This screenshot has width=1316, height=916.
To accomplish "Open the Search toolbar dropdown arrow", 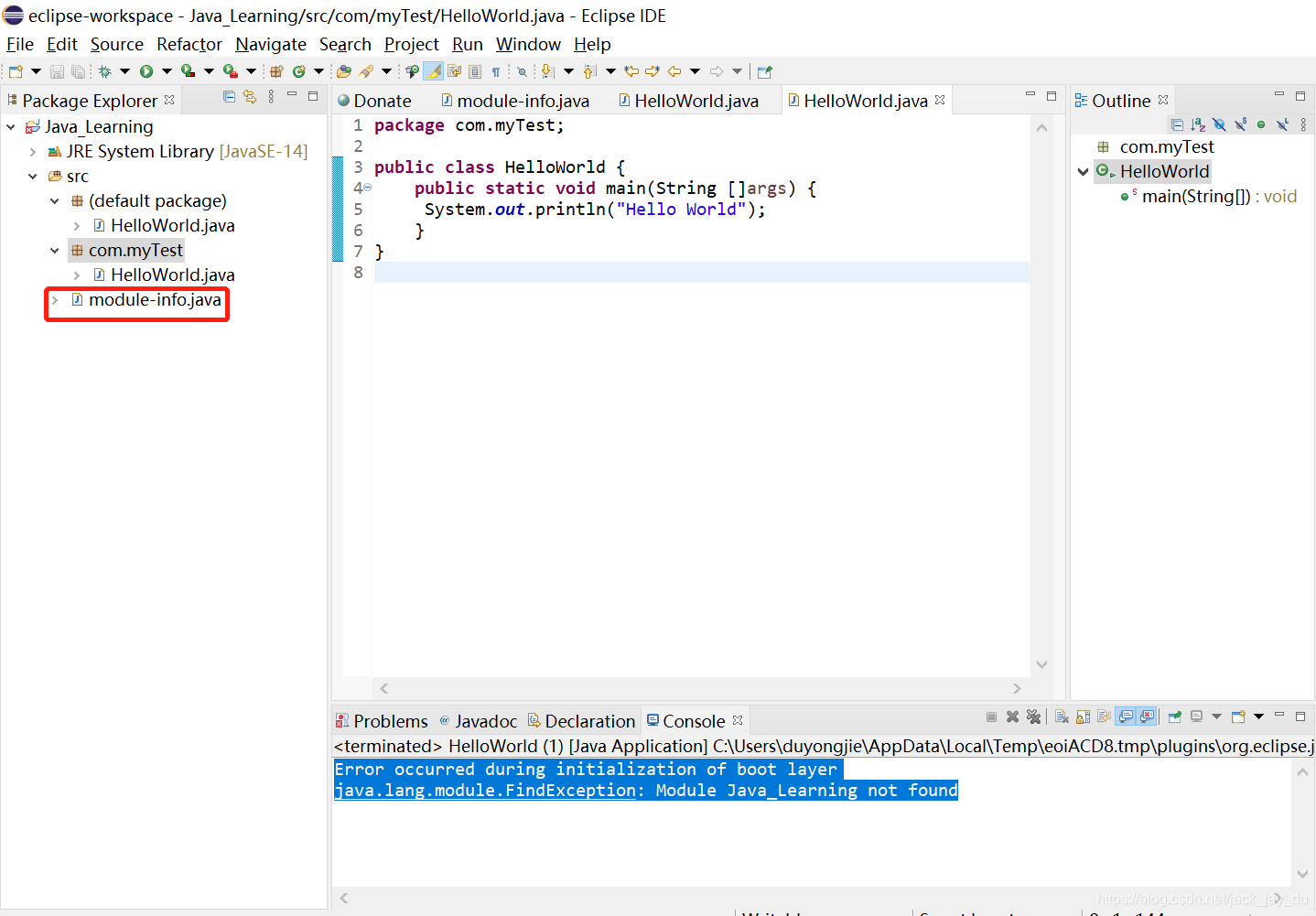I will (x=386, y=71).
